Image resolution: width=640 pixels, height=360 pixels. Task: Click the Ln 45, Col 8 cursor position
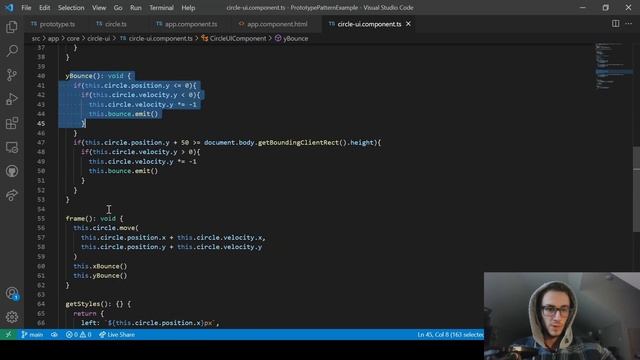pyautogui.click(x=450, y=335)
